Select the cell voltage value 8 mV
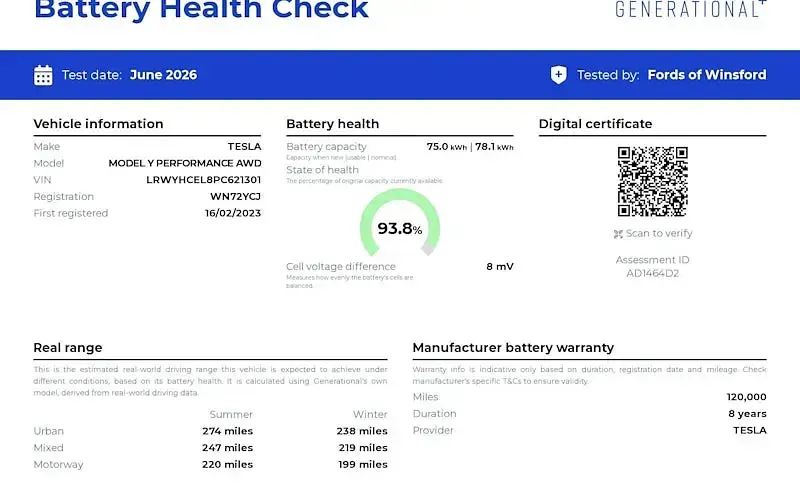The width and height of the screenshot is (800, 500). [x=499, y=266]
